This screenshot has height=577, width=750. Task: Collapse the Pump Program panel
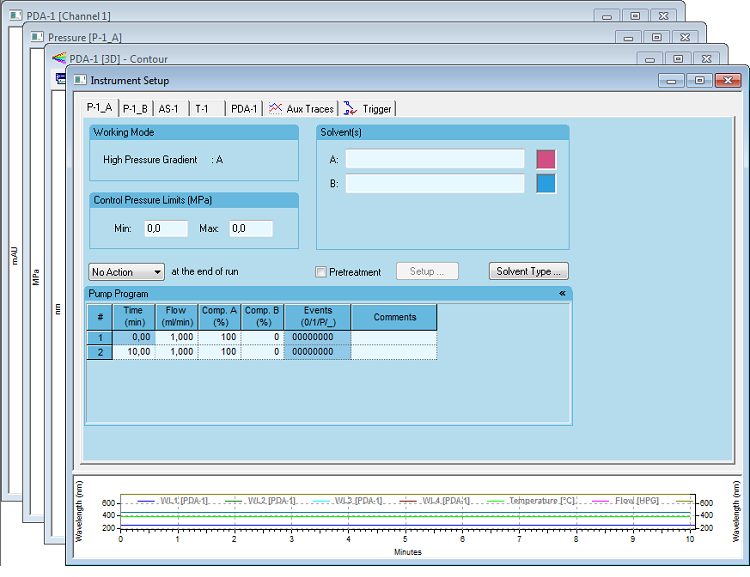click(x=562, y=294)
